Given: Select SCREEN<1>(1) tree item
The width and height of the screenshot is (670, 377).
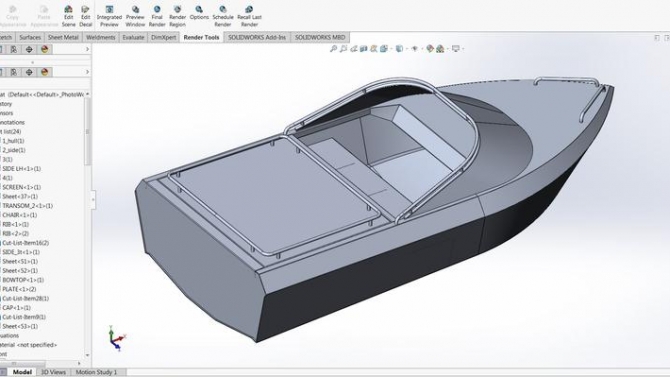Looking at the screenshot, I should [21, 187].
